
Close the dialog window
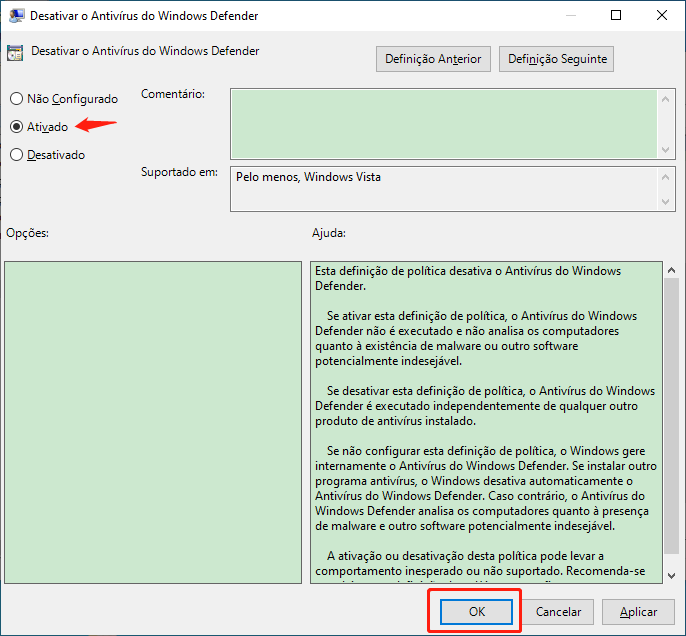click(x=662, y=15)
